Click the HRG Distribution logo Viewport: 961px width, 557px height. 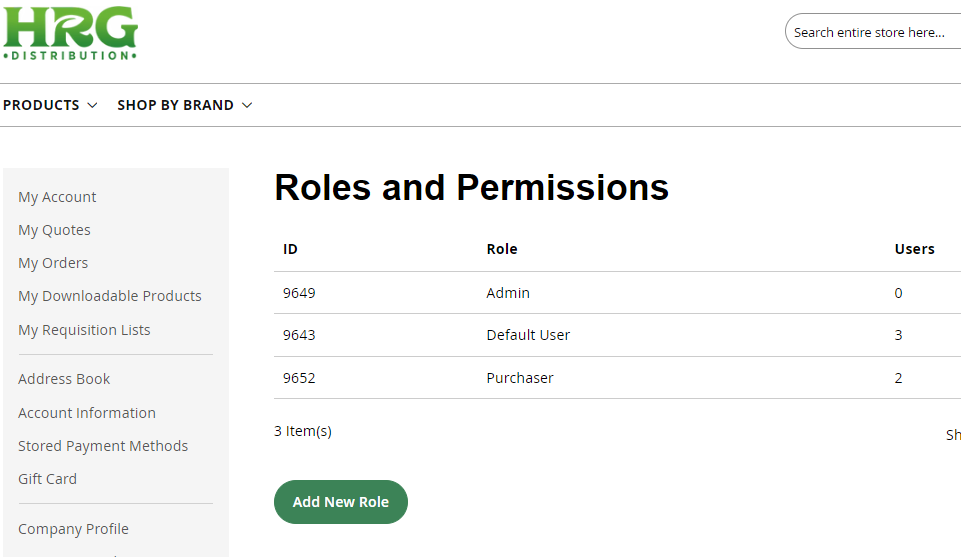[x=70, y=33]
